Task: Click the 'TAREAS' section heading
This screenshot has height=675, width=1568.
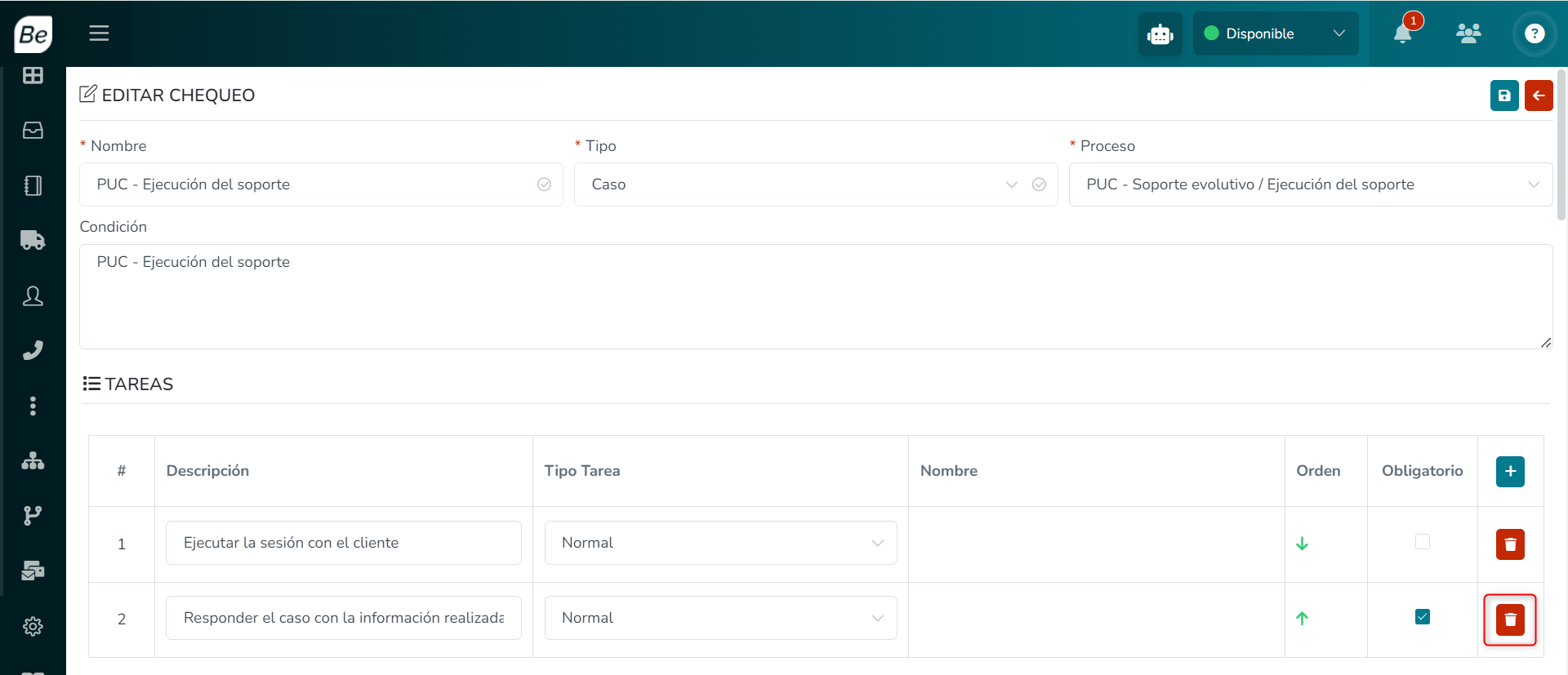Action: [x=139, y=384]
